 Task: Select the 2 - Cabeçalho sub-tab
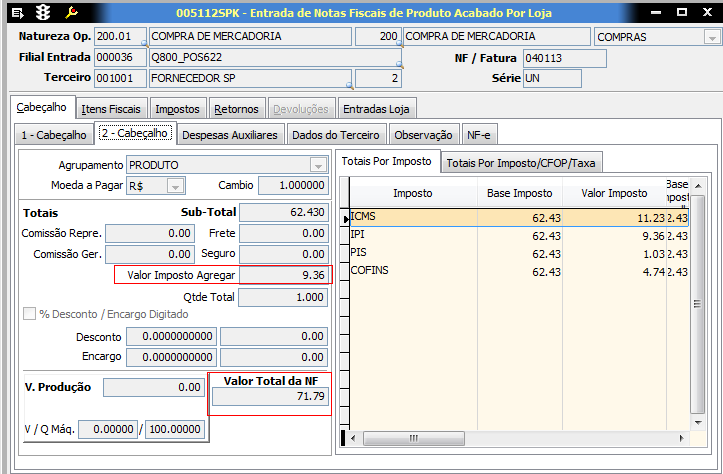click(135, 133)
